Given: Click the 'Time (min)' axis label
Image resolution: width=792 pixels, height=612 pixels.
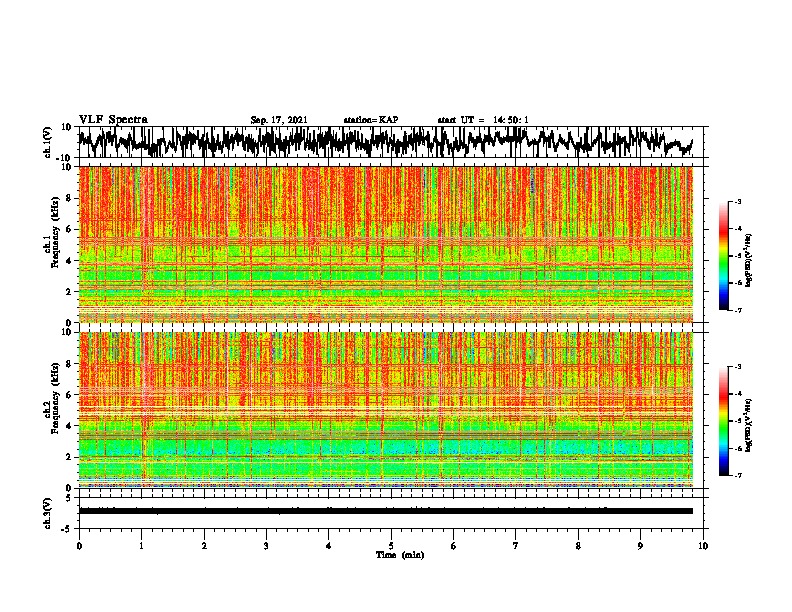Looking at the screenshot, I should [x=400, y=555].
